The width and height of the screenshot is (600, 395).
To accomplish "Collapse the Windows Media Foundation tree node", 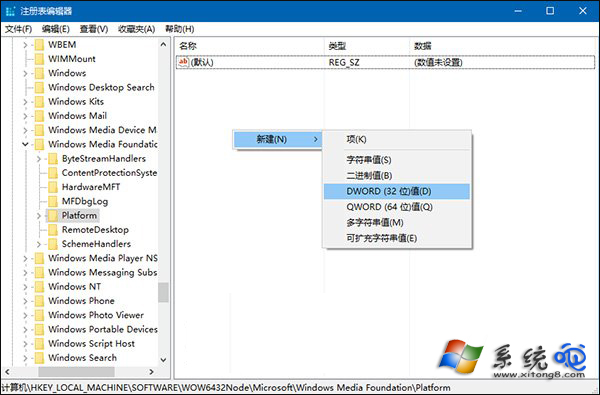I will click(x=25, y=144).
